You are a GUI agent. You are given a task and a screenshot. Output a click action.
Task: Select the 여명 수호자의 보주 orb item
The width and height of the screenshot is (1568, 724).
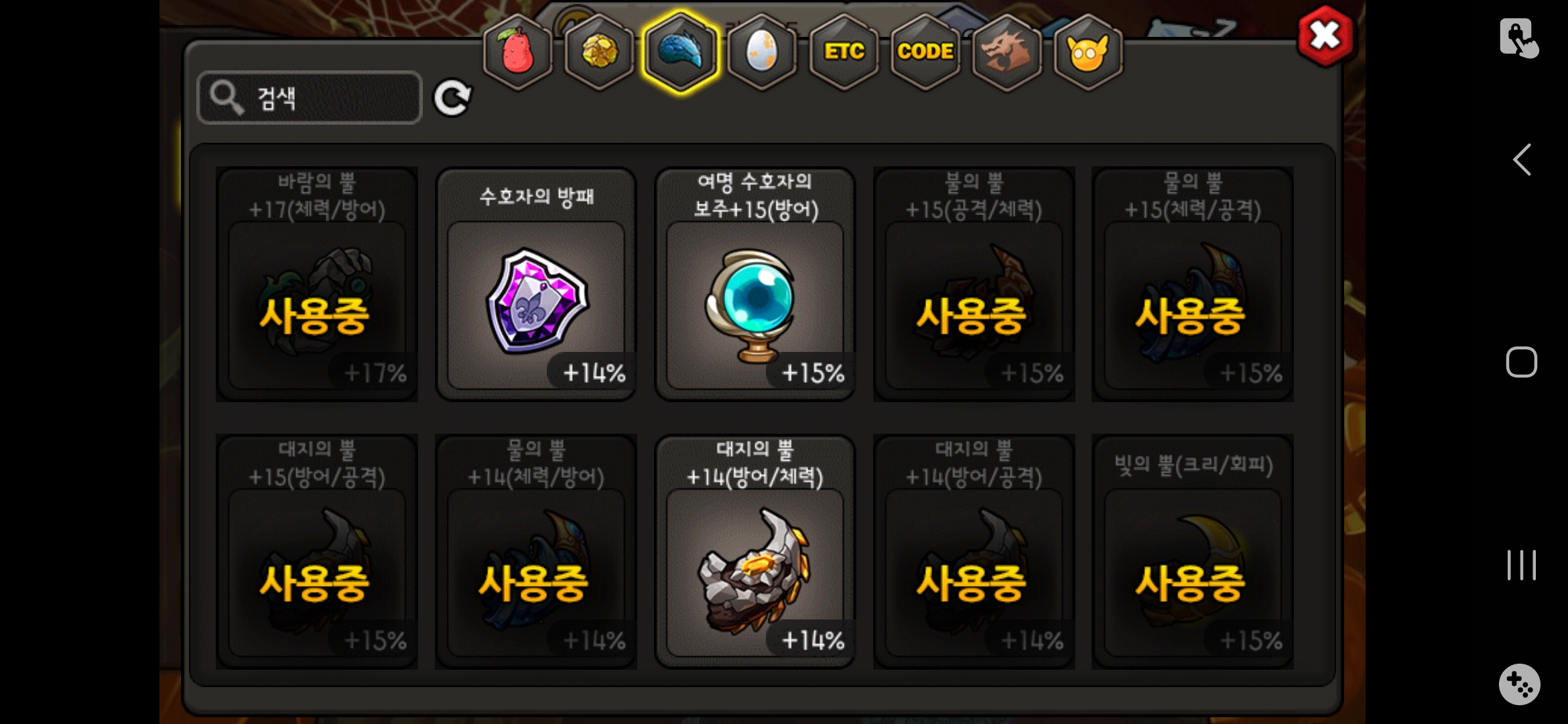click(755, 284)
